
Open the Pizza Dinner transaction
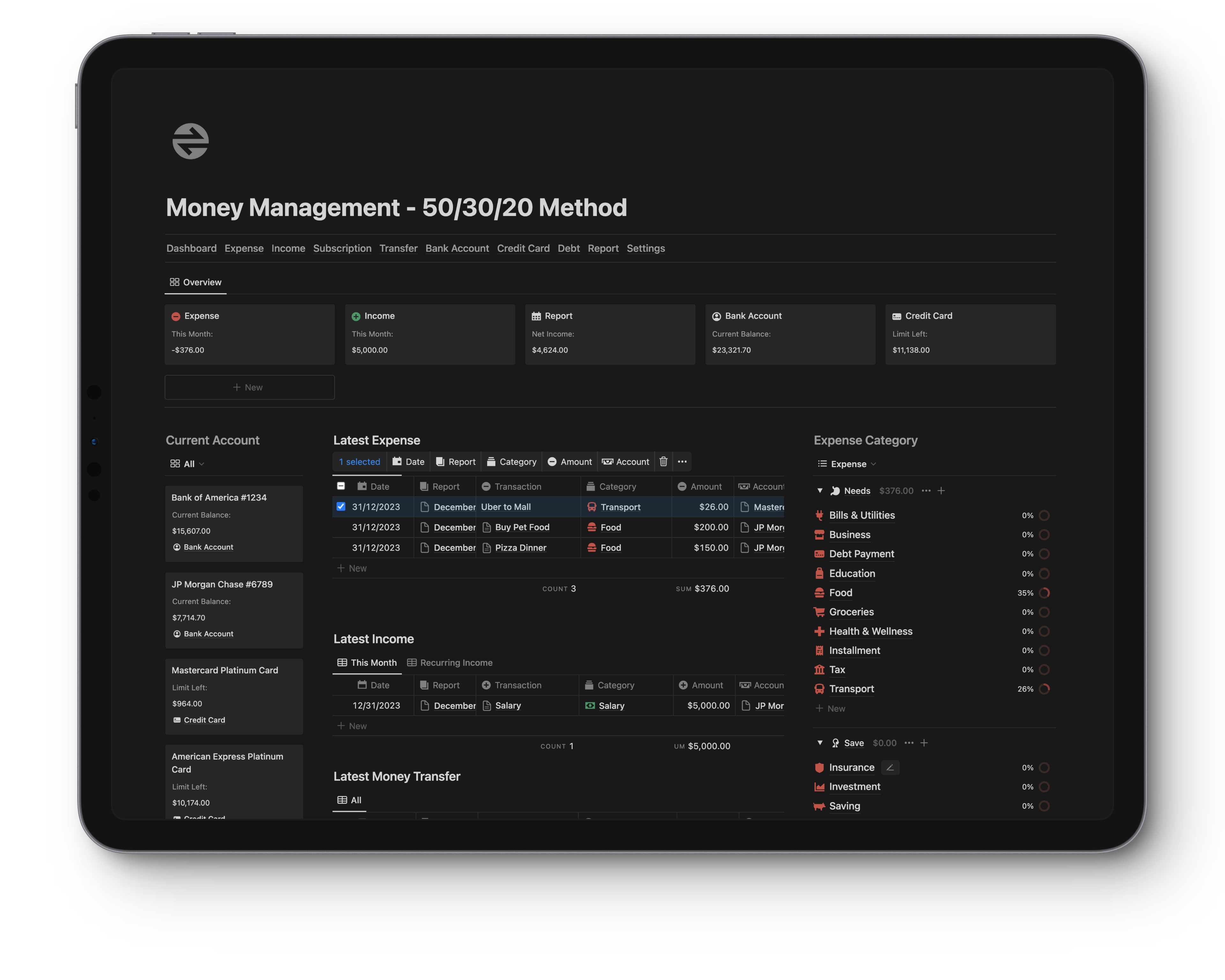coord(520,548)
